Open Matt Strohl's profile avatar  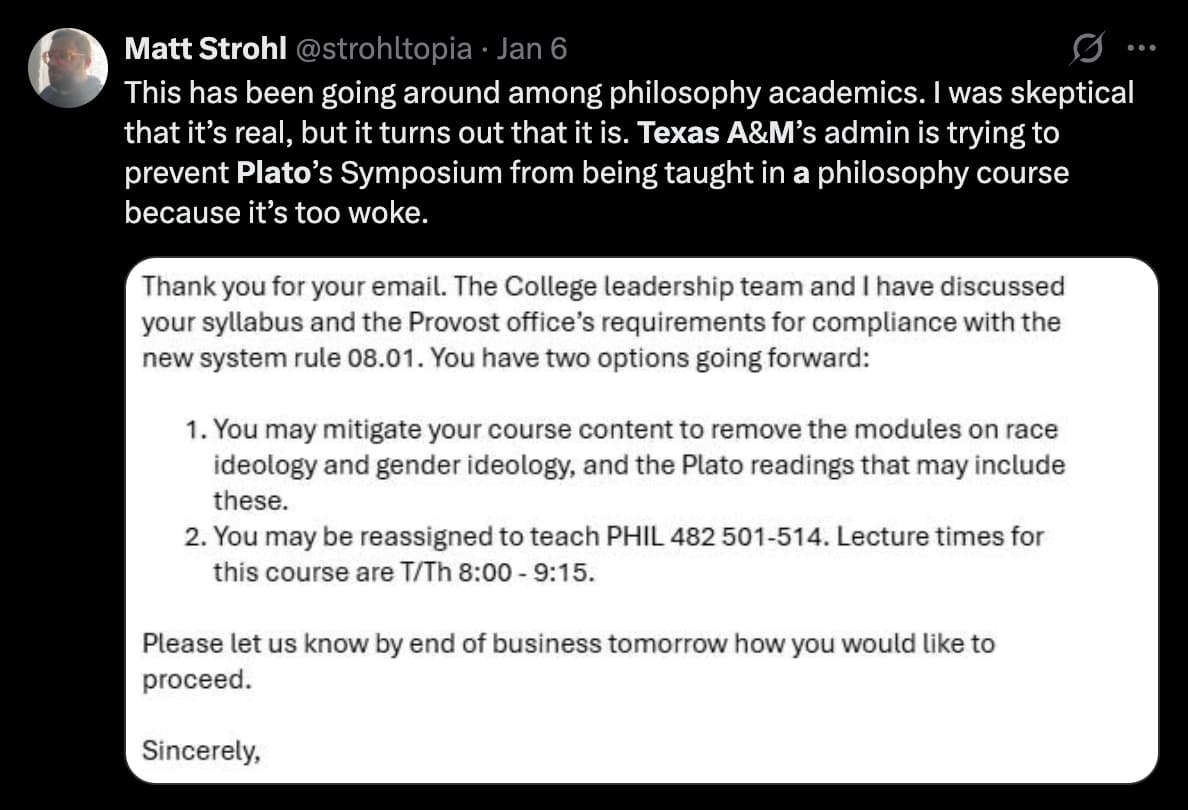68,67
